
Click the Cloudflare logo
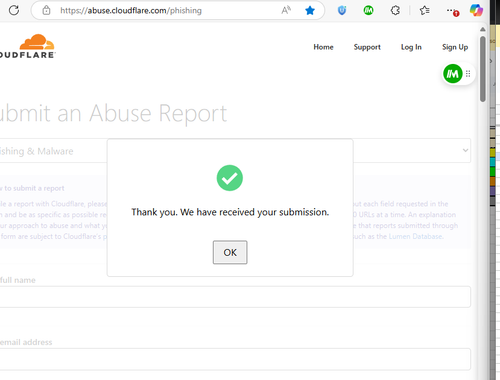(x=28, y=46)
